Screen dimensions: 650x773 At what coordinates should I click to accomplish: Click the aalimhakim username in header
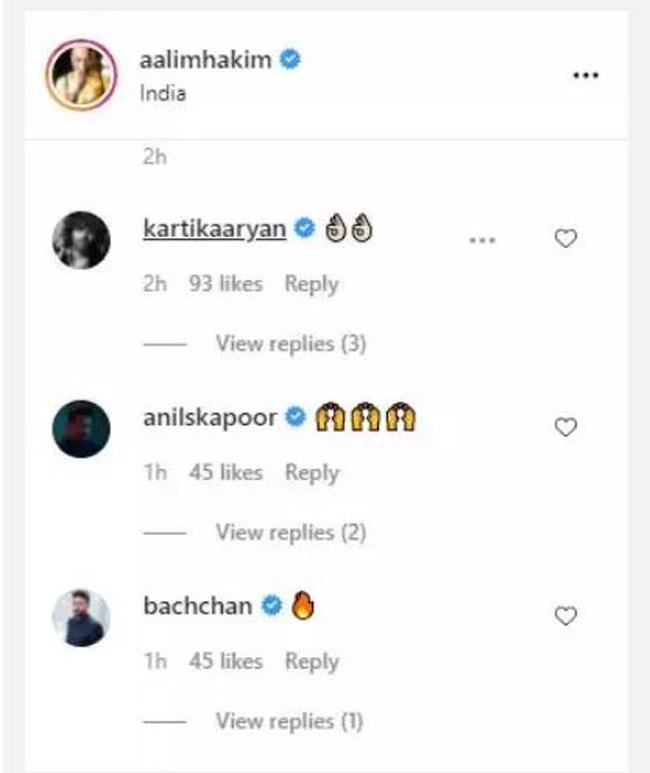tap(206, 60)
